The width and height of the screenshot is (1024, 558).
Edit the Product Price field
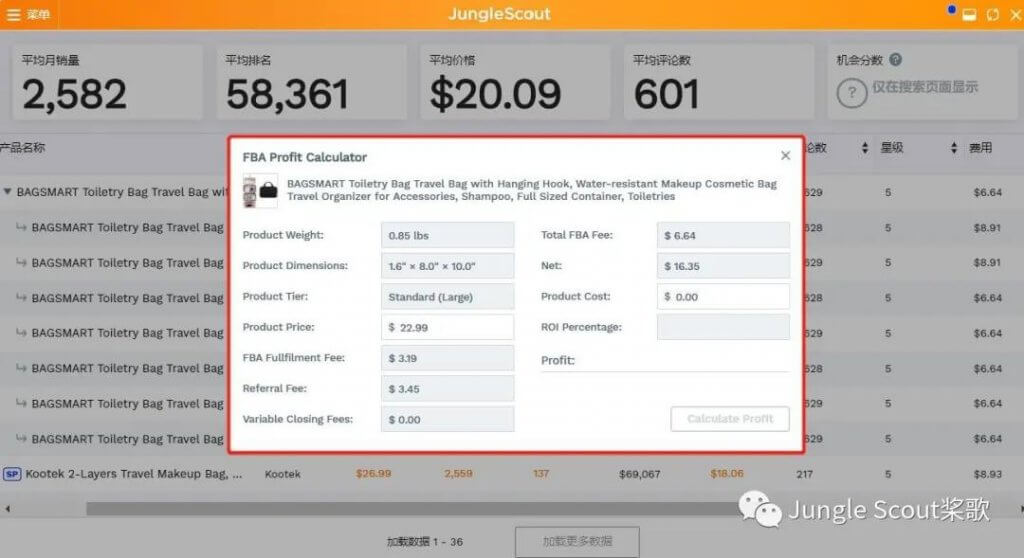[447, 327]
